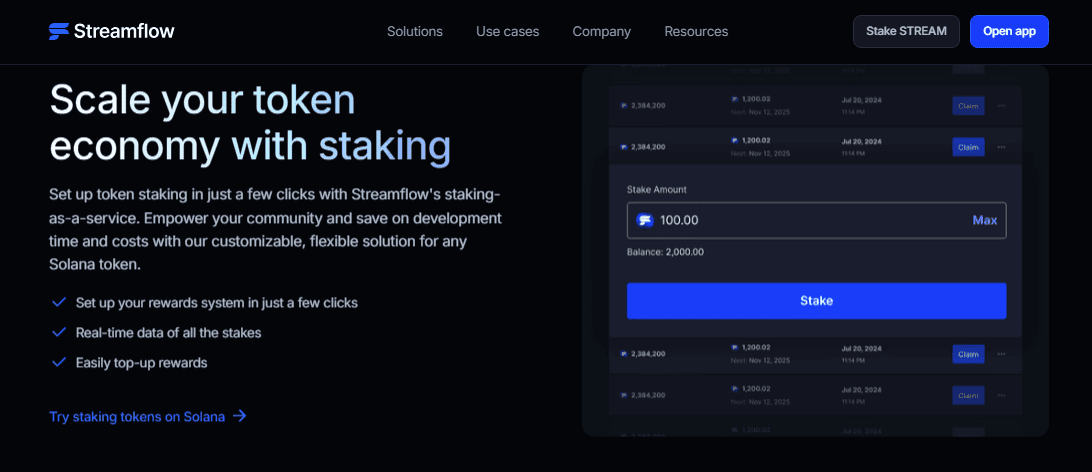Click the text Real-time data of all the stakes

tap(169, 333)
